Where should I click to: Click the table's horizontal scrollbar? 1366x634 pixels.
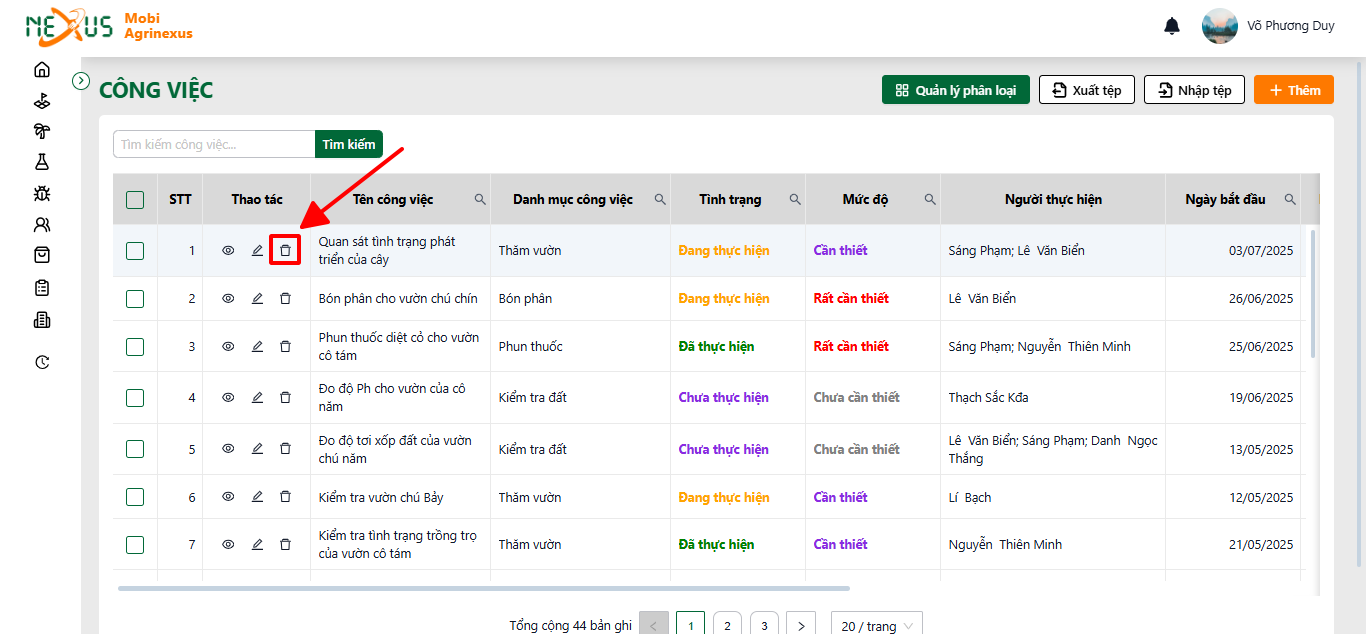[483, 588]
